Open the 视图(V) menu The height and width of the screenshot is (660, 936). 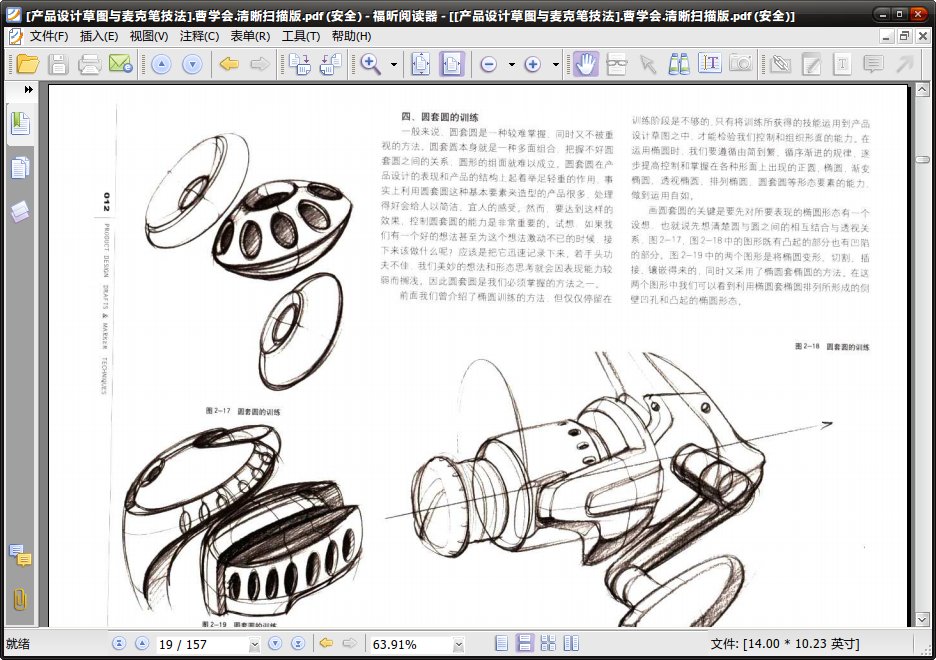(x=149, y=36)
